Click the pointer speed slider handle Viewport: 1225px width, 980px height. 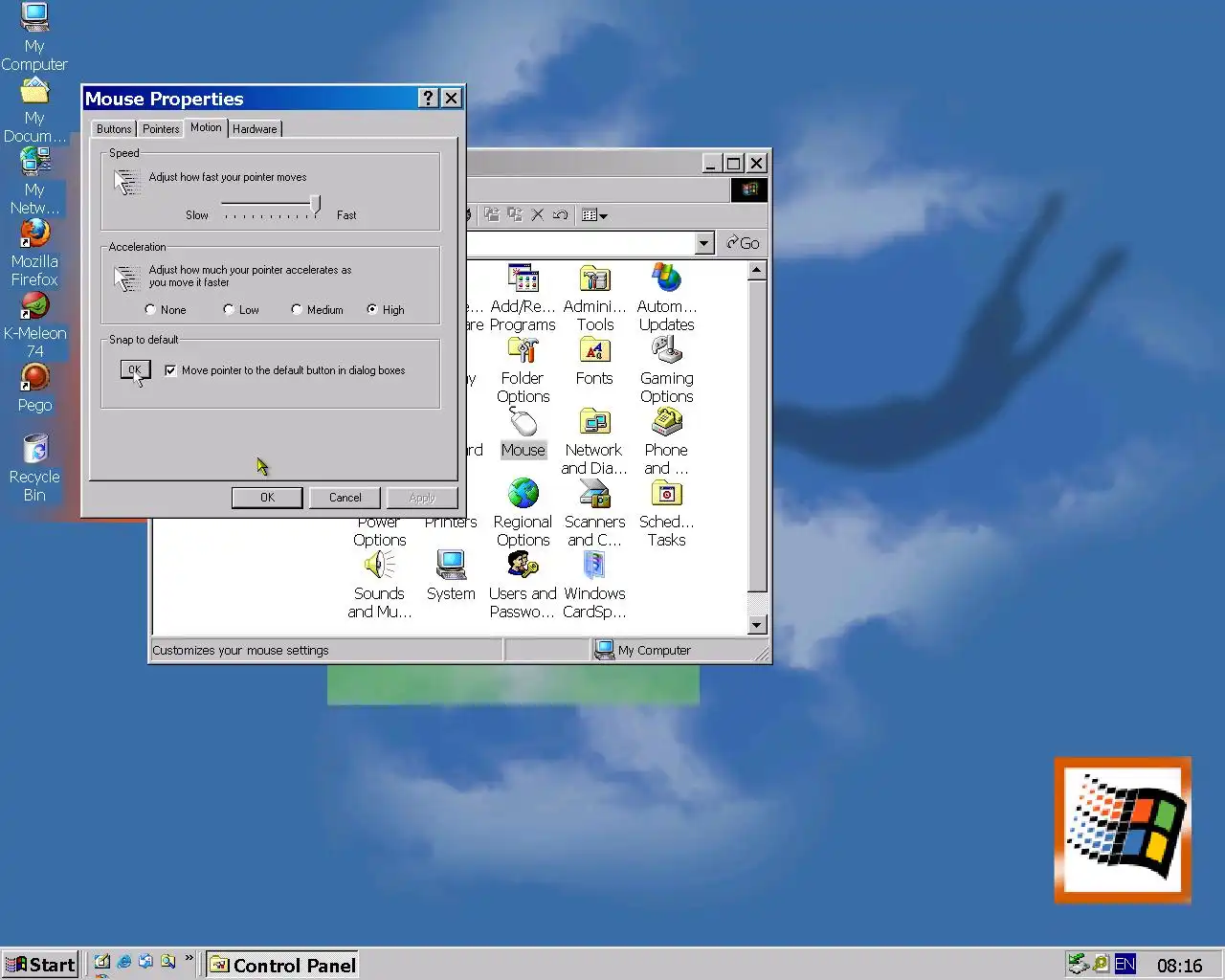click(315, 204)
